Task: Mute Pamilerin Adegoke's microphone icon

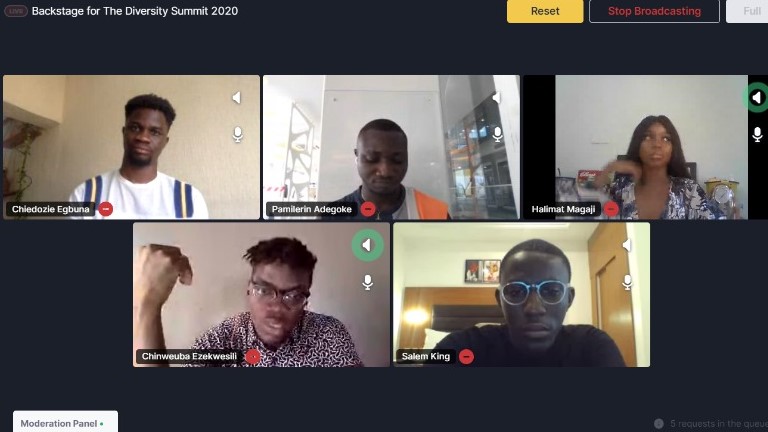Action: click(498, 134)
